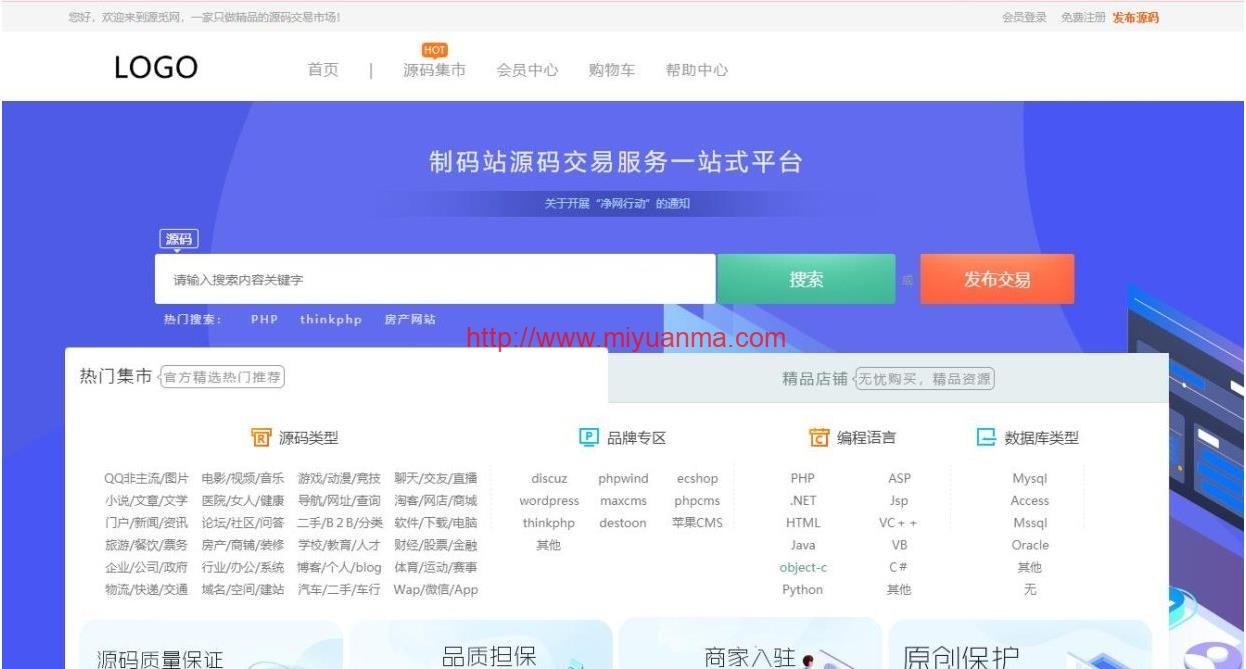This screenshot has height=669, width=1246.
Task: Click the 源码类型 orange icon
Action: tap(260, 437)
